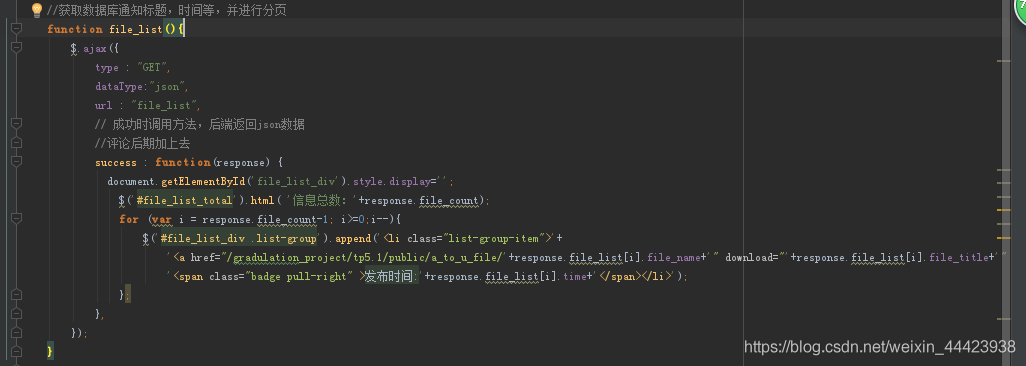Click the 'response' parameter in function(response)
Screen dimensions: 1026x366
click(240, 163)
